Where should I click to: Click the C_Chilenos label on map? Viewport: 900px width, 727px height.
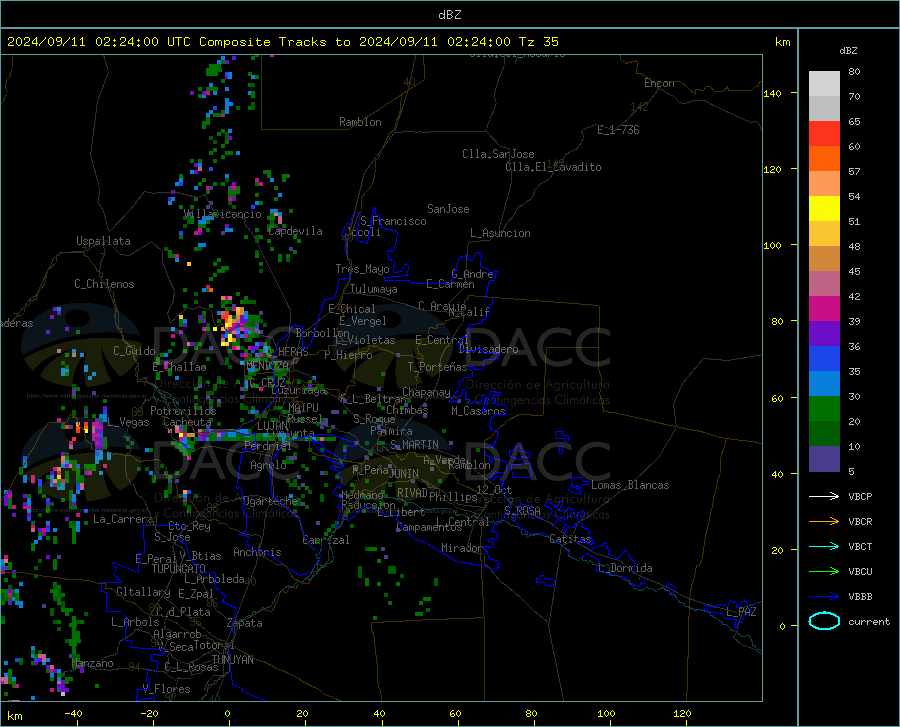104,284
